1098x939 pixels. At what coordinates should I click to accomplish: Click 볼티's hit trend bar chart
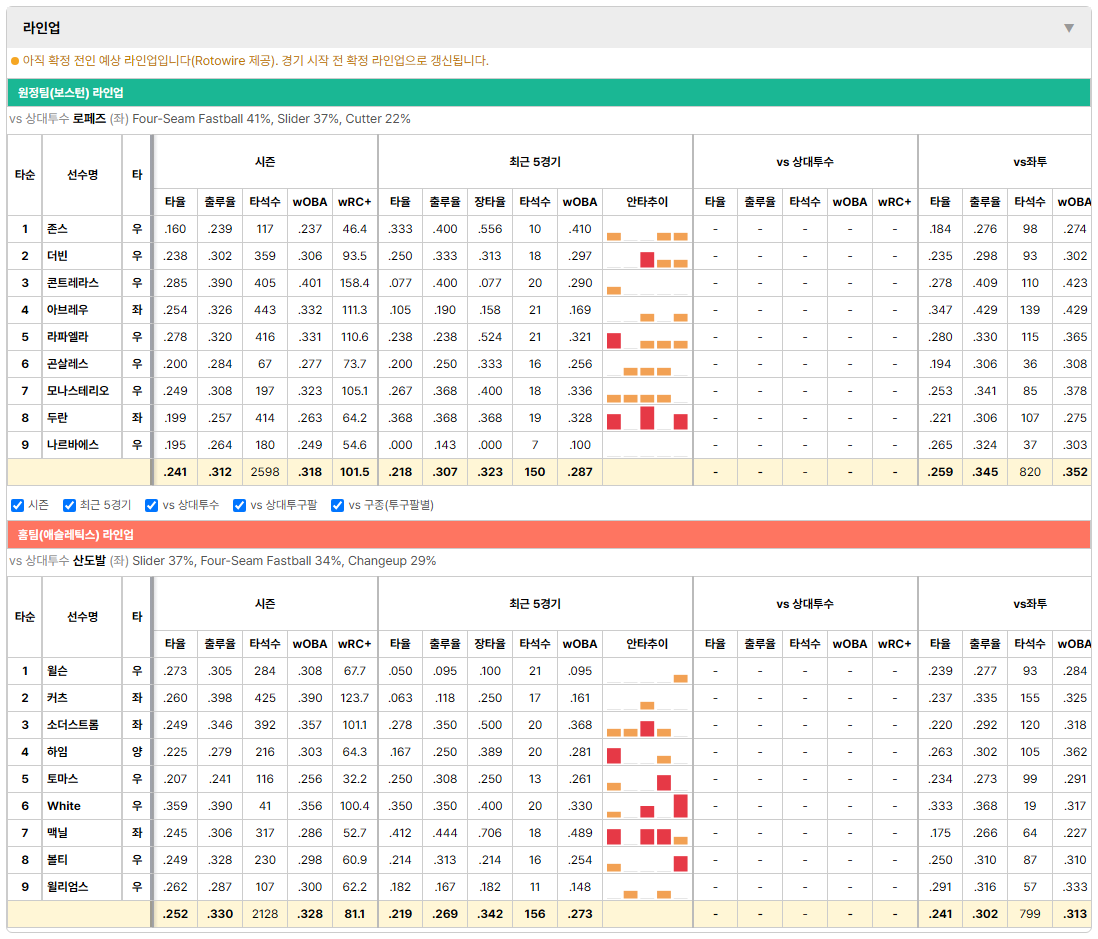click(x=647, y=860)
